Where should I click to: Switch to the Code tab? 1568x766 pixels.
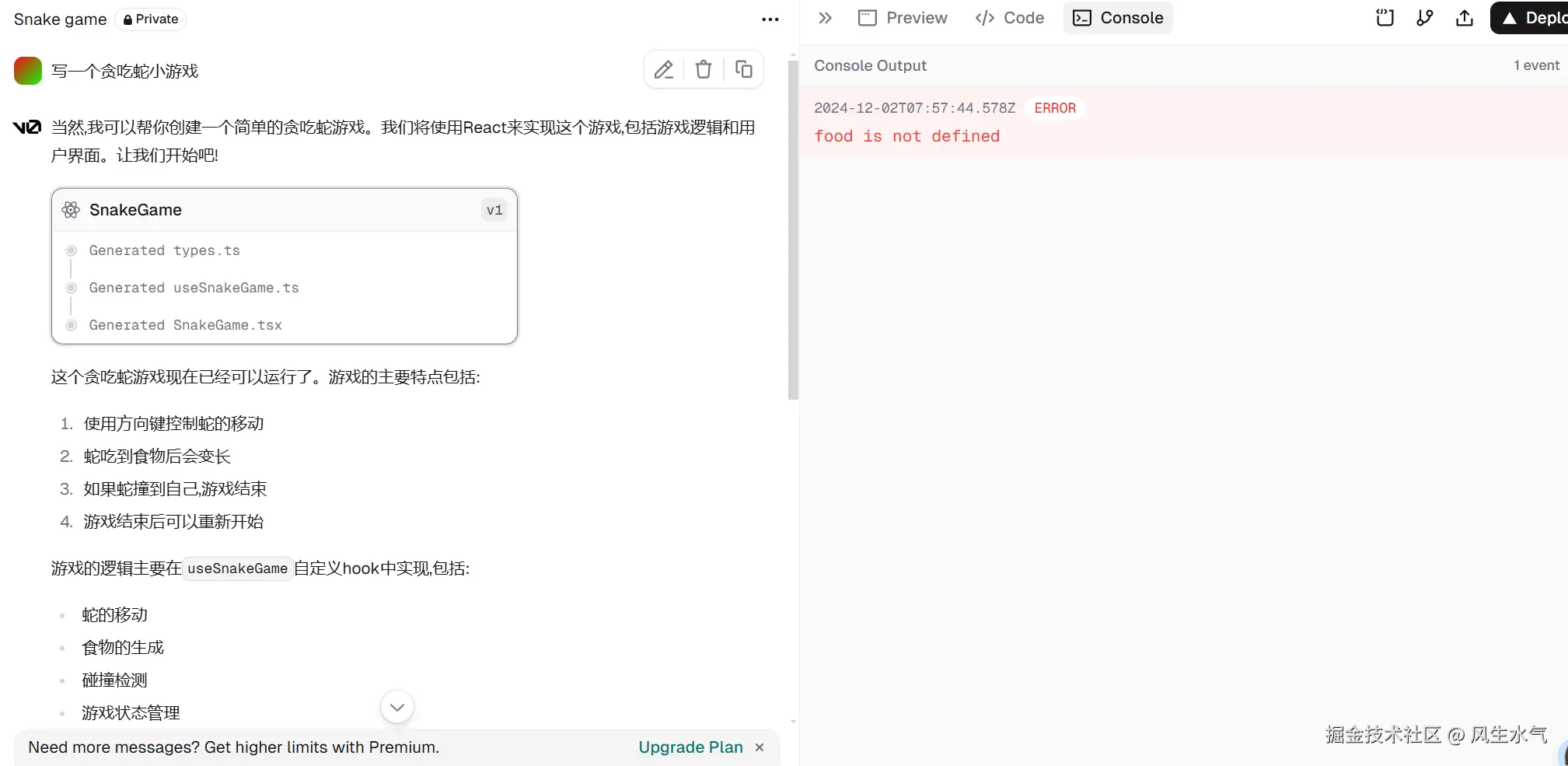pos(1009,18)
